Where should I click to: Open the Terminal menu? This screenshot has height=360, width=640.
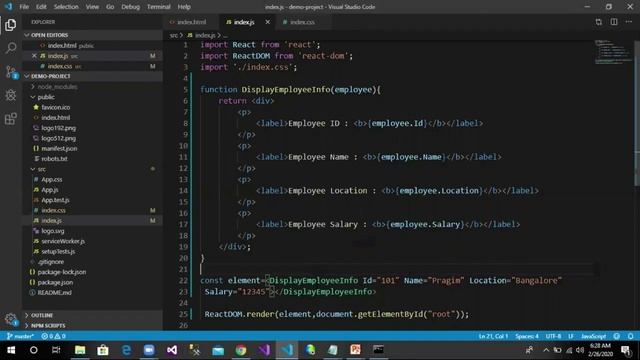(x=158, y=7)
